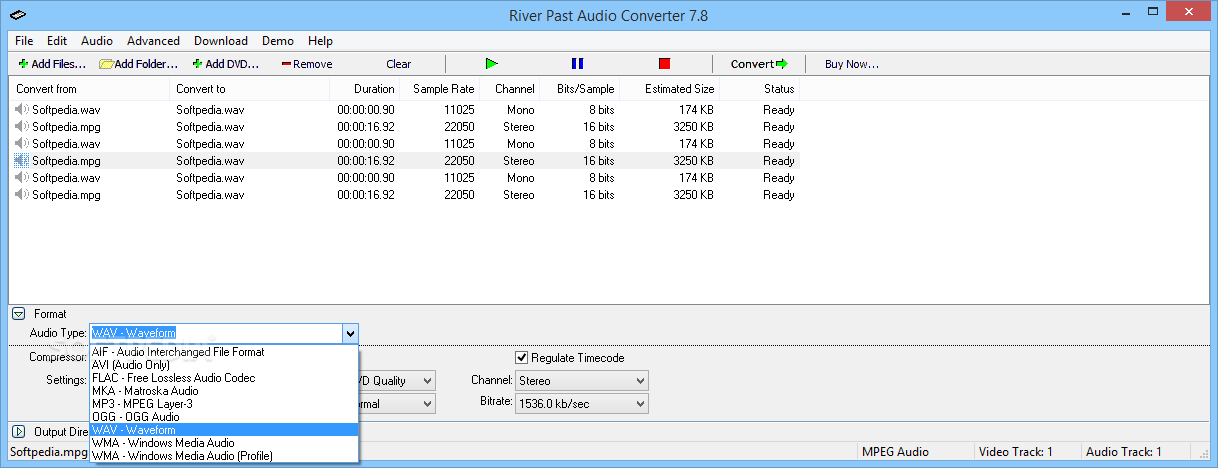Click speaker icon of first Softpedia.mpg row
This screenshot has height=468, width=1218.
[x=21, y=127]
